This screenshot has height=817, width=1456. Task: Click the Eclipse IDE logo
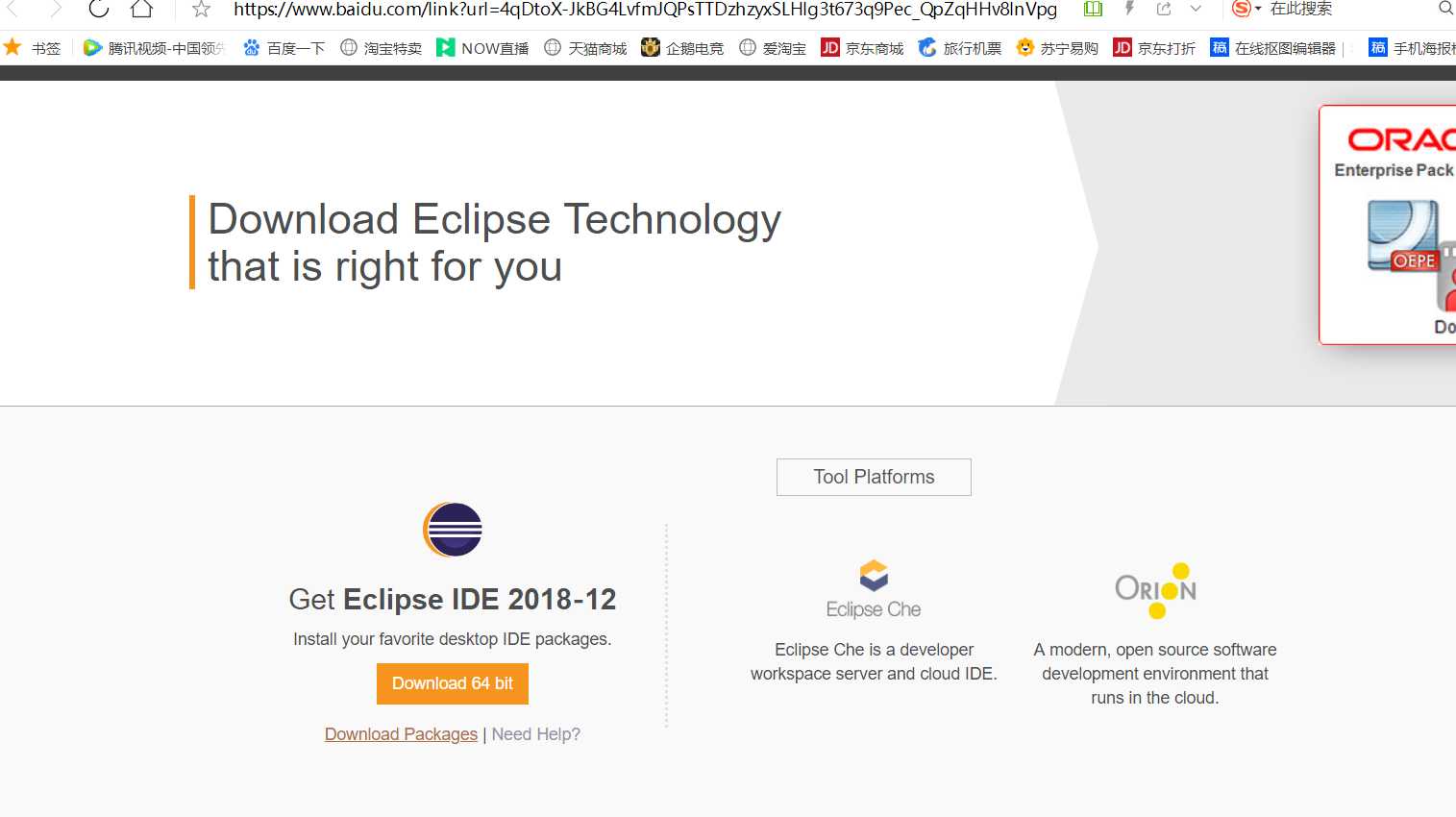click(x=453, y=530)
